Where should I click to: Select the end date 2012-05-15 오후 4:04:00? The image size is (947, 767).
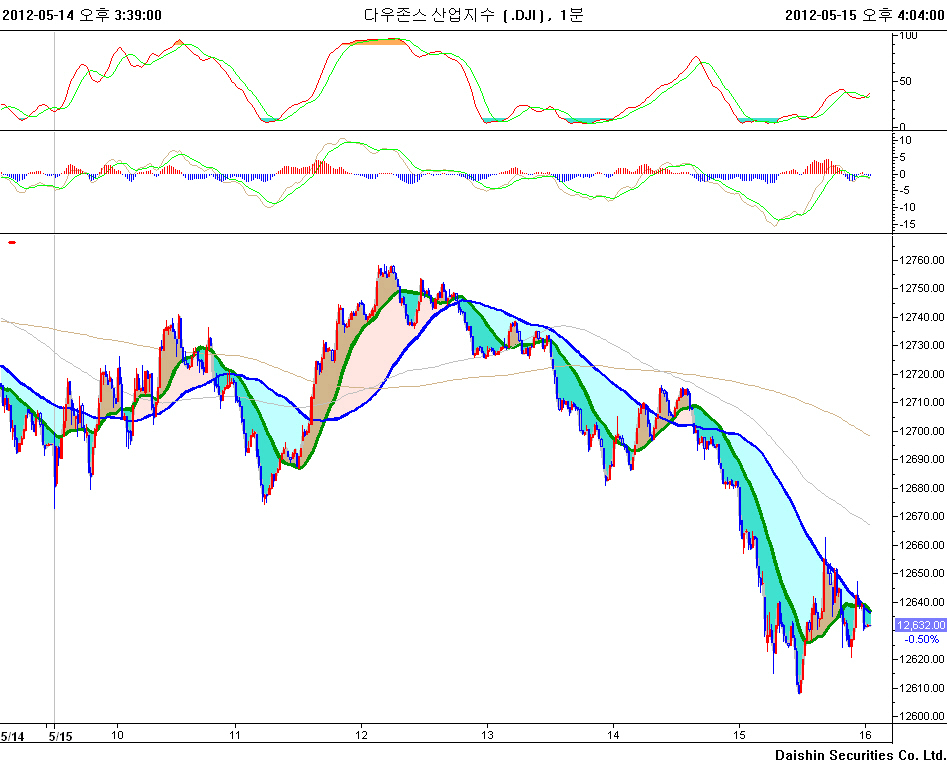coord(865,14)
